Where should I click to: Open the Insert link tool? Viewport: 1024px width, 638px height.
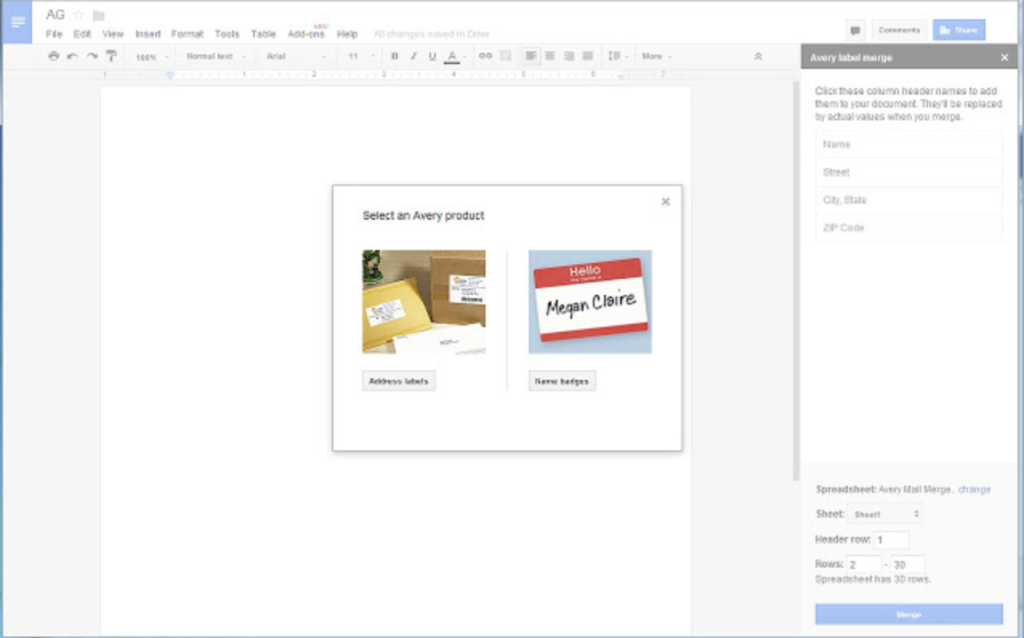(485, 56)
